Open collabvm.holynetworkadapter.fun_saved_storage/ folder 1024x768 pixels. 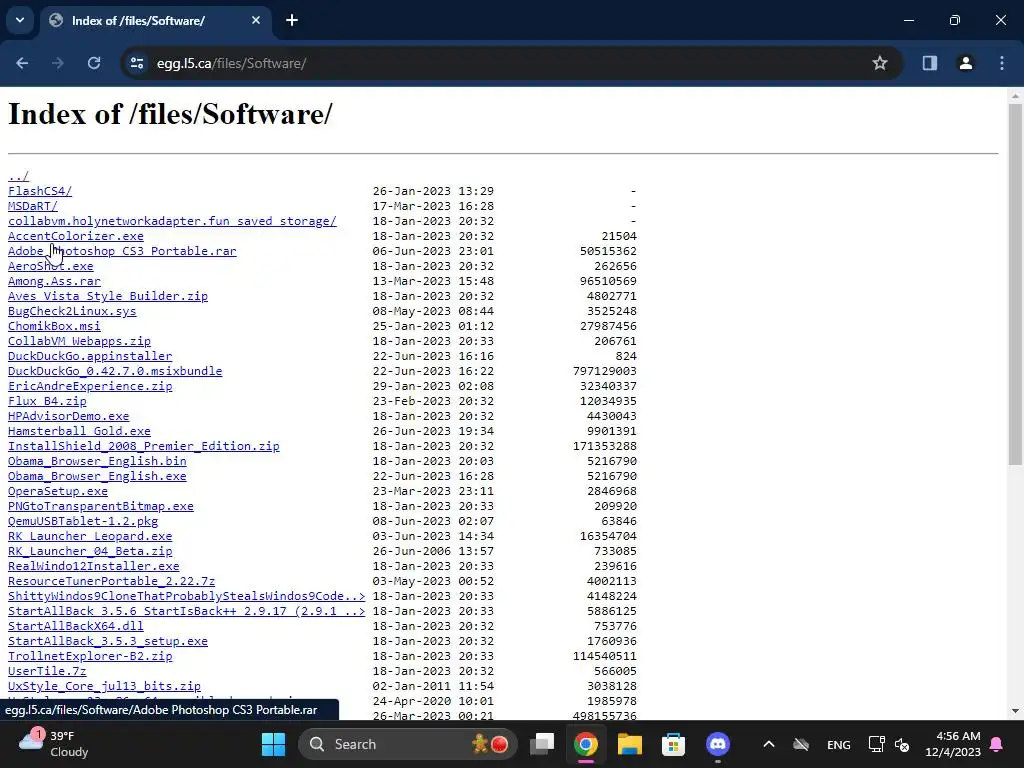click(x=172, y=221)
